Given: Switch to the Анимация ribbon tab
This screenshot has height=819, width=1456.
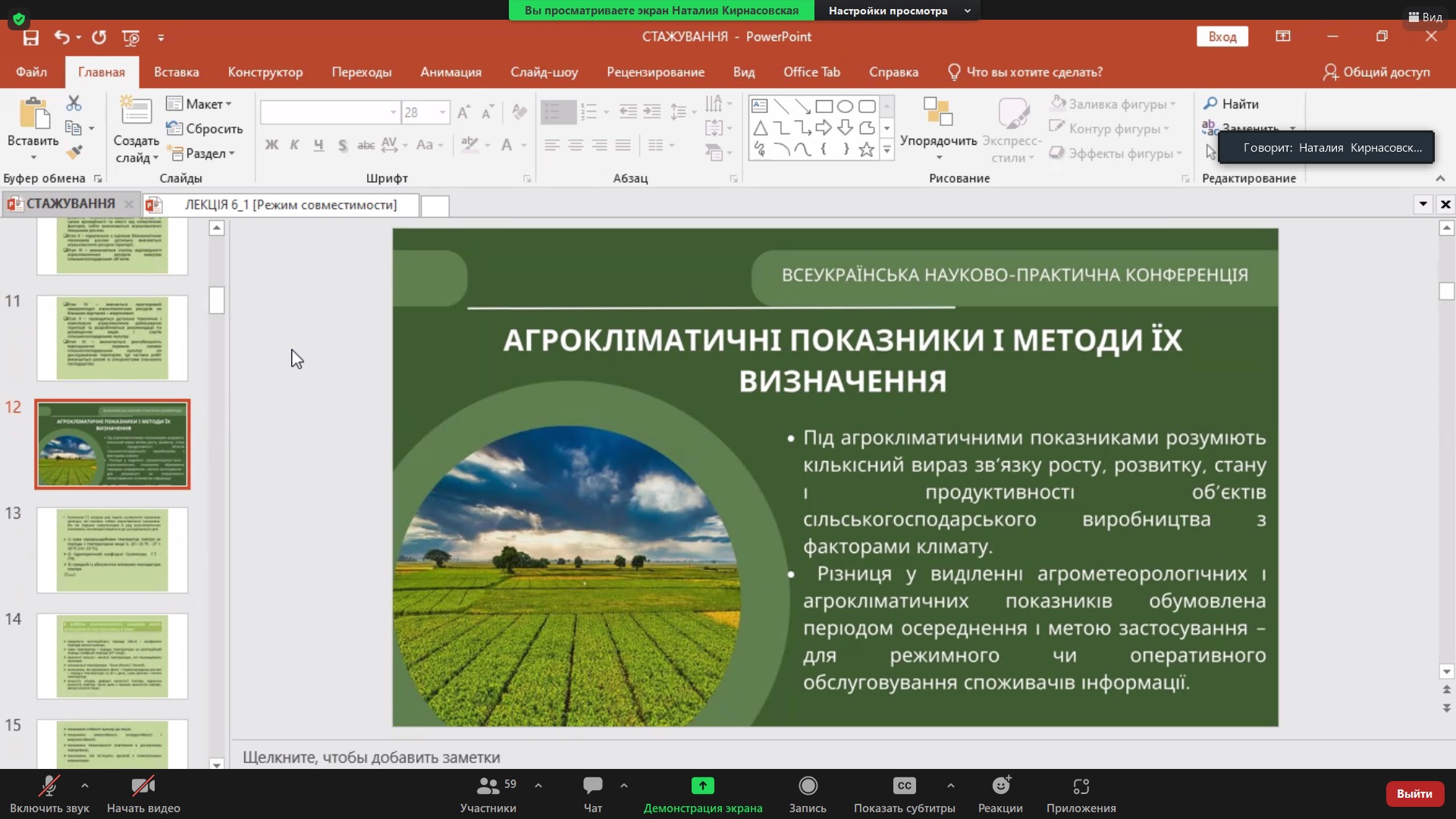Looking at the screenshot, I should pyautogui.click(x=450, y=72).
